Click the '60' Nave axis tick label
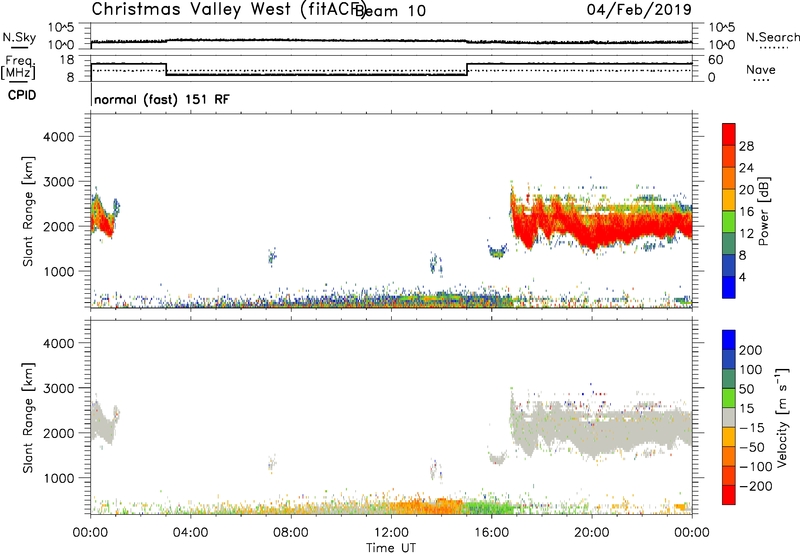 pyautogui.click(x=716, y=60)
